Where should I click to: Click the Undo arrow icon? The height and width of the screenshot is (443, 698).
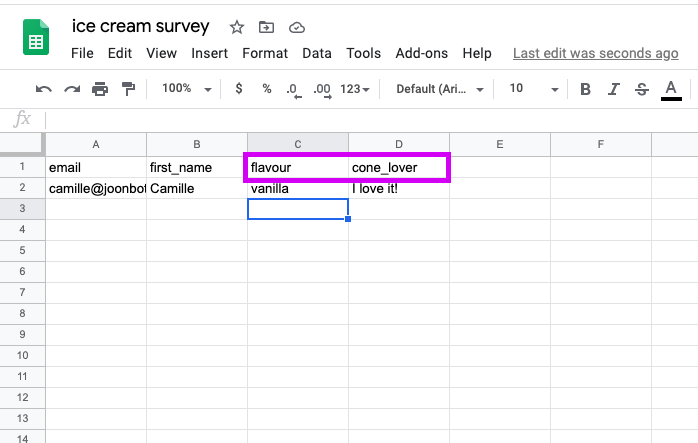point(43,89)
